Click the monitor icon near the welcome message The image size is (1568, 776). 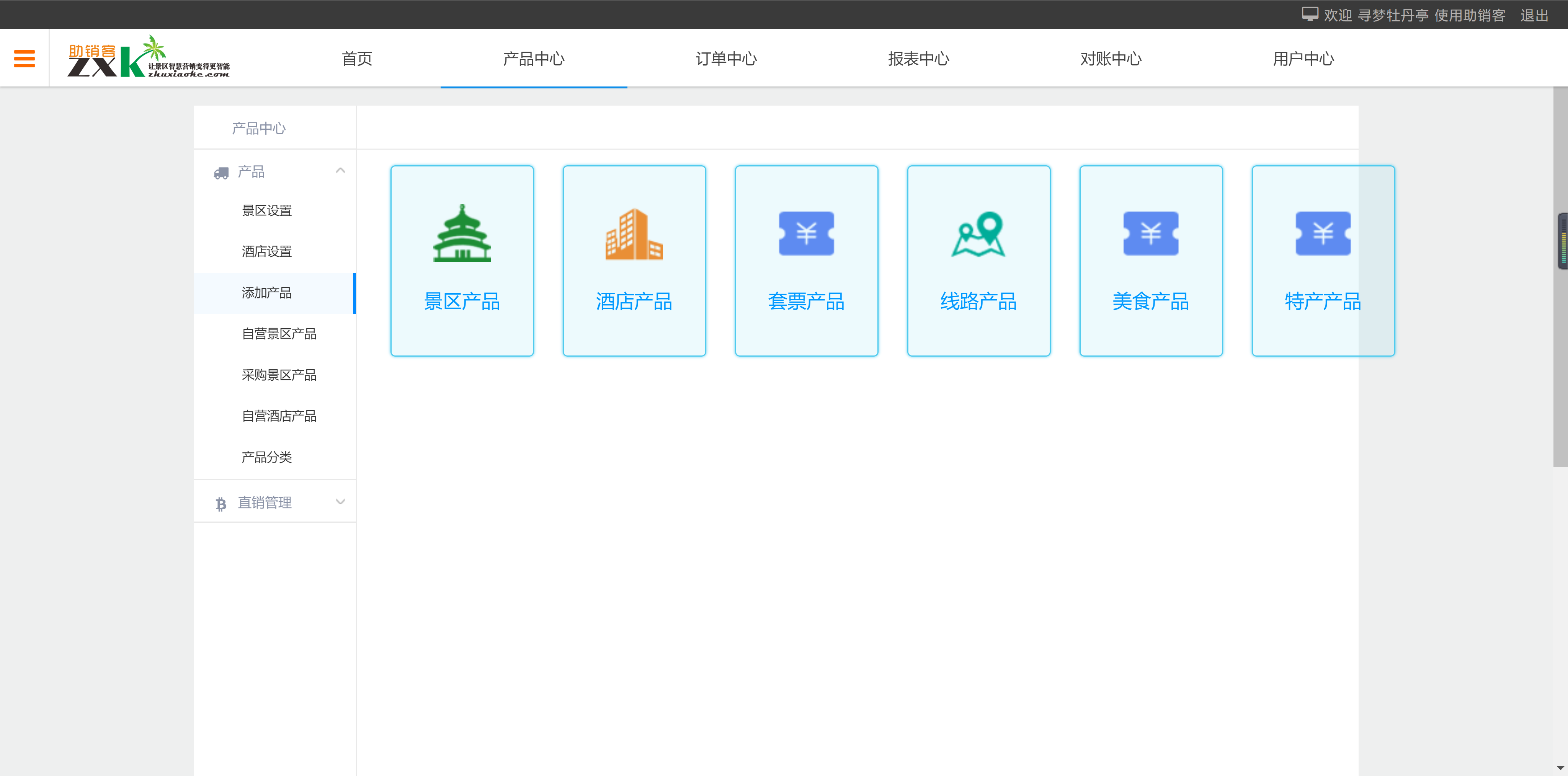1309,13
